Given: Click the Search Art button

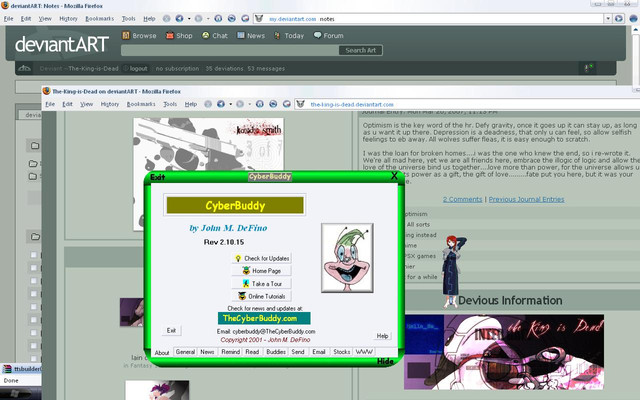Looking at the screenshot, I should (360, 50).
